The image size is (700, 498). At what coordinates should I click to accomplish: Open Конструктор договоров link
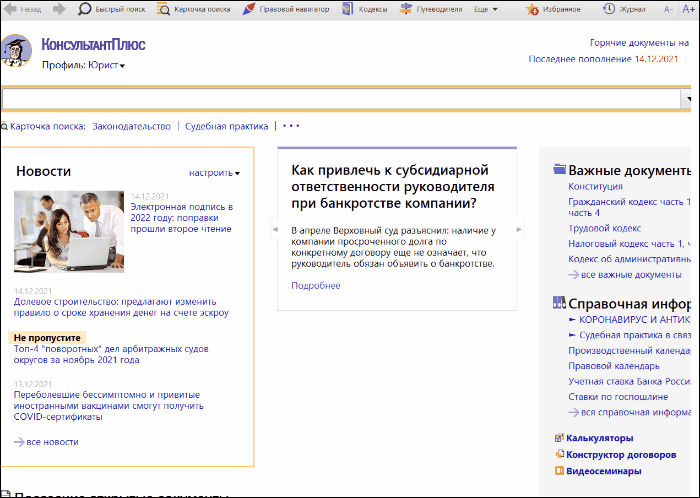click(x=621, y=455)
